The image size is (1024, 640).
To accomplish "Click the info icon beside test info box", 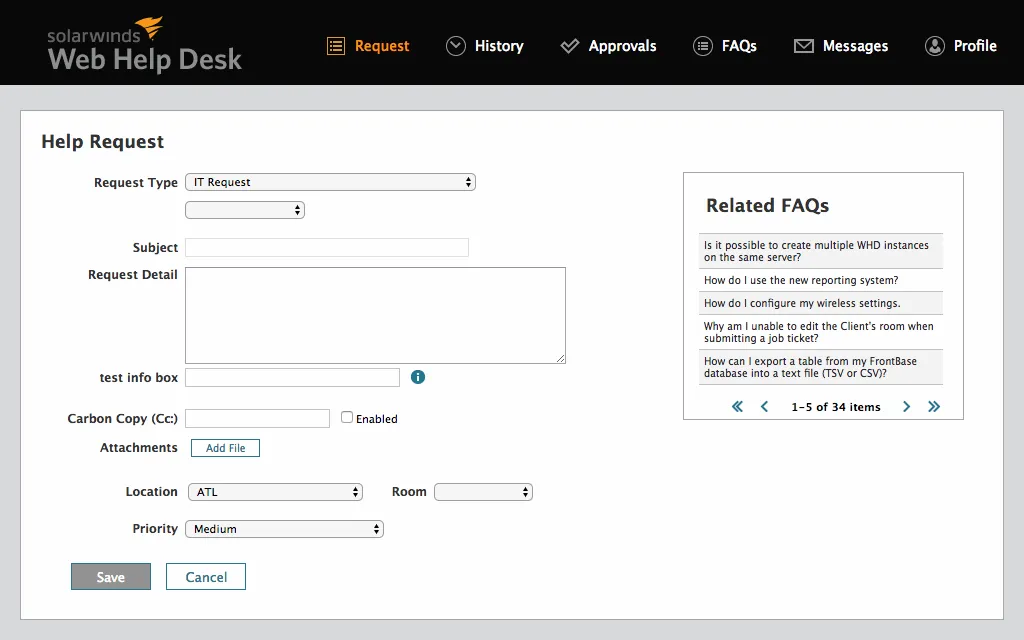I will pos(418,377).
